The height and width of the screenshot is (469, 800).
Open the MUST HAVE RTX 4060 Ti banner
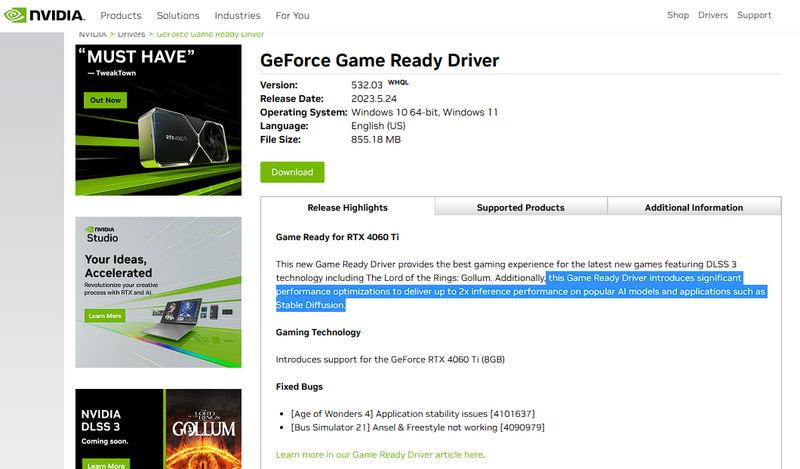coord(159,120)
